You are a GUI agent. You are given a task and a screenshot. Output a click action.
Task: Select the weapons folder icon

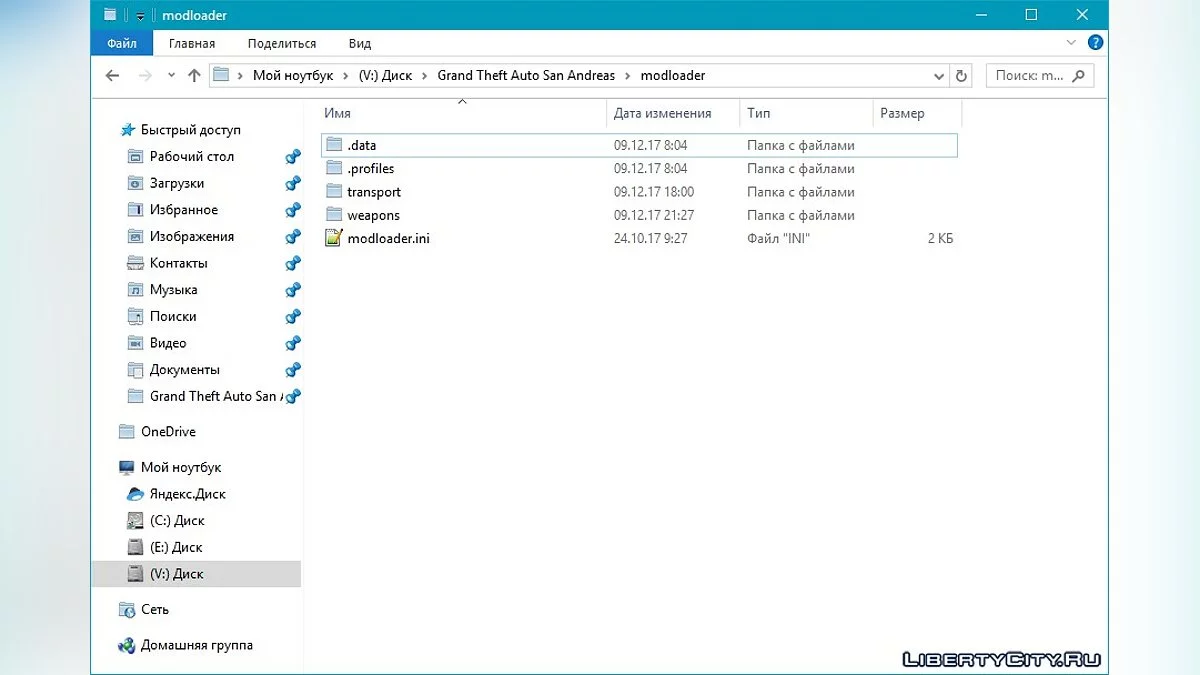pyautogui.click(x=334, y=215)
